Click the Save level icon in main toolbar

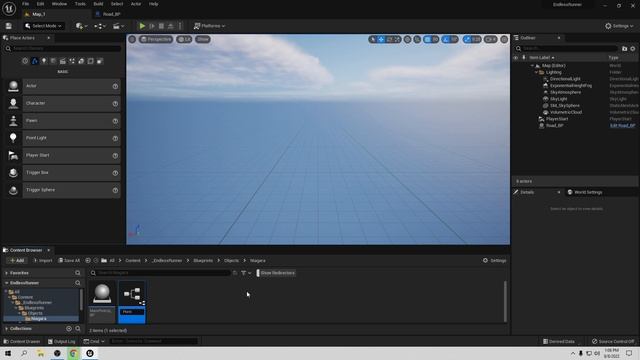point(9,26)
